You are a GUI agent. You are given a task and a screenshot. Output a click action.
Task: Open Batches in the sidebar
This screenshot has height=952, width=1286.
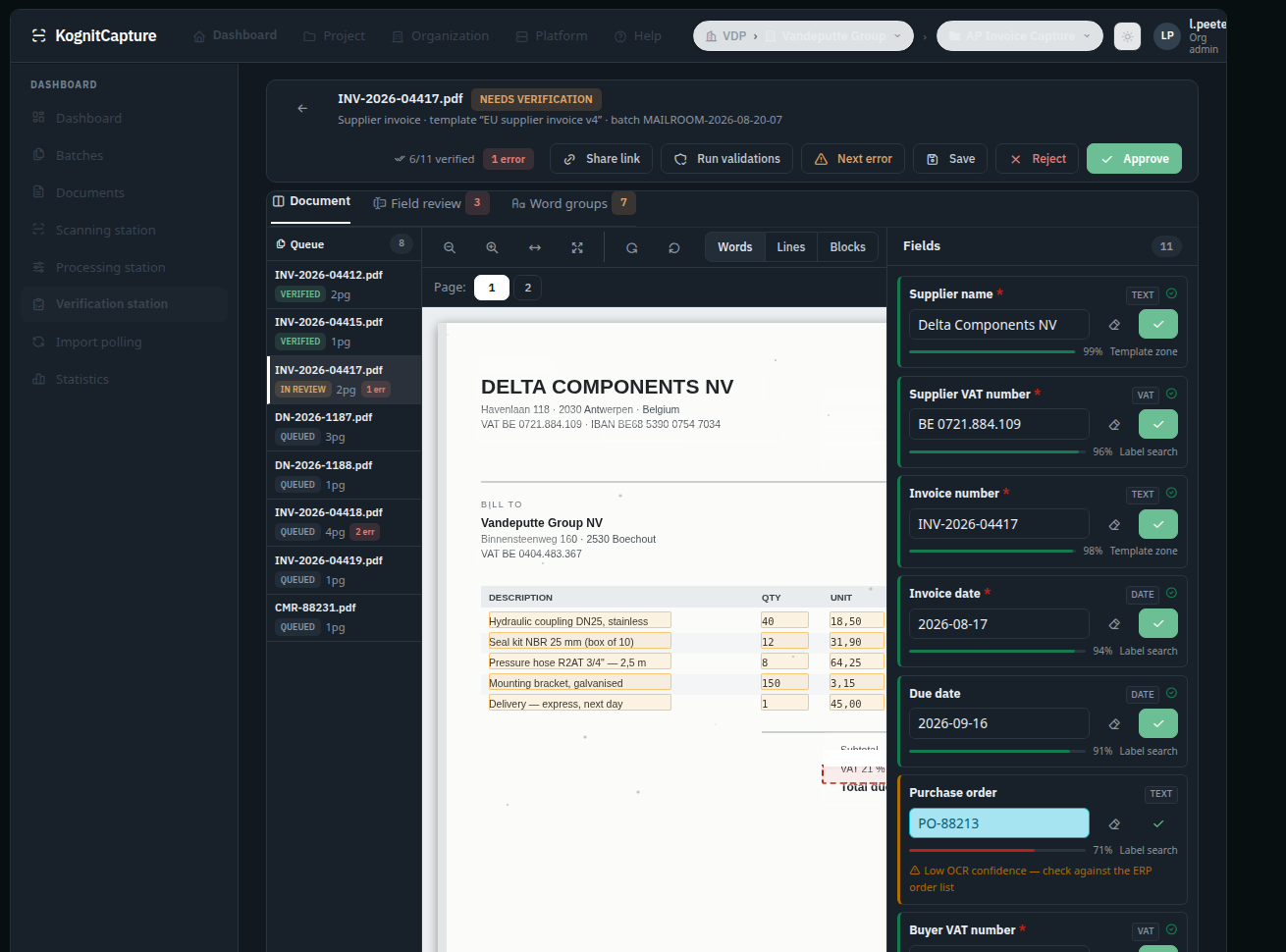124,155
